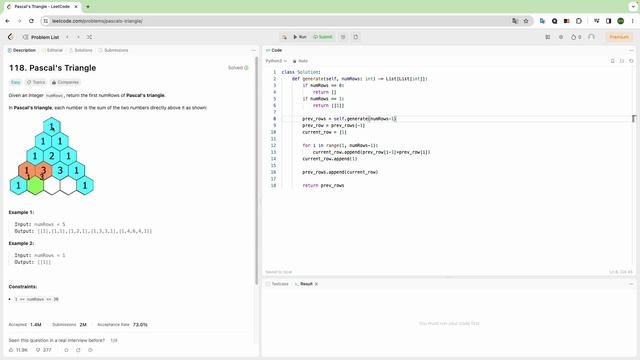This screenshot has width=640, height=360.
Task: Pick a random problem shuffle icon
Action: point(89,37)
